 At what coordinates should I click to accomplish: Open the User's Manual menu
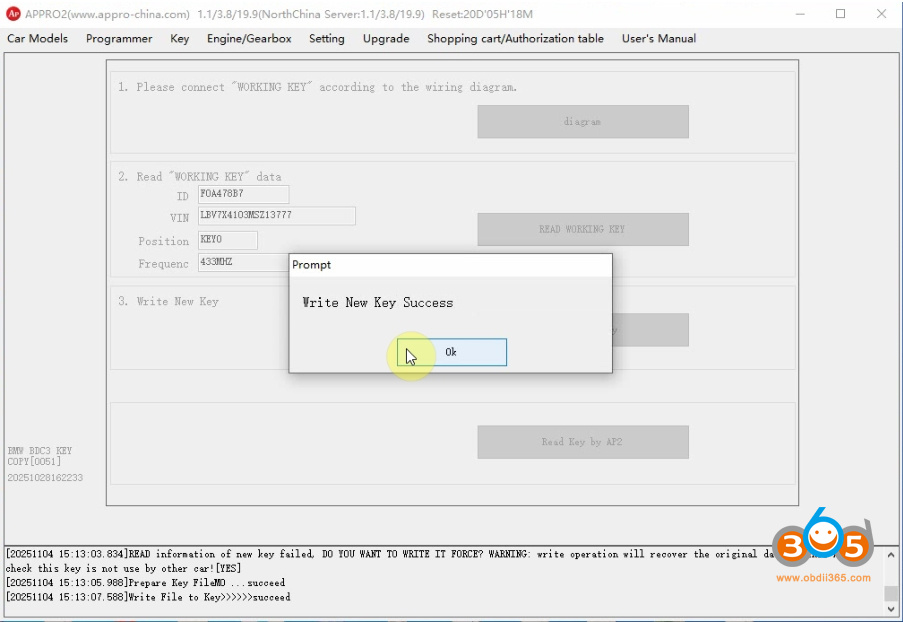pyautogui.click(x=659, y=39)
